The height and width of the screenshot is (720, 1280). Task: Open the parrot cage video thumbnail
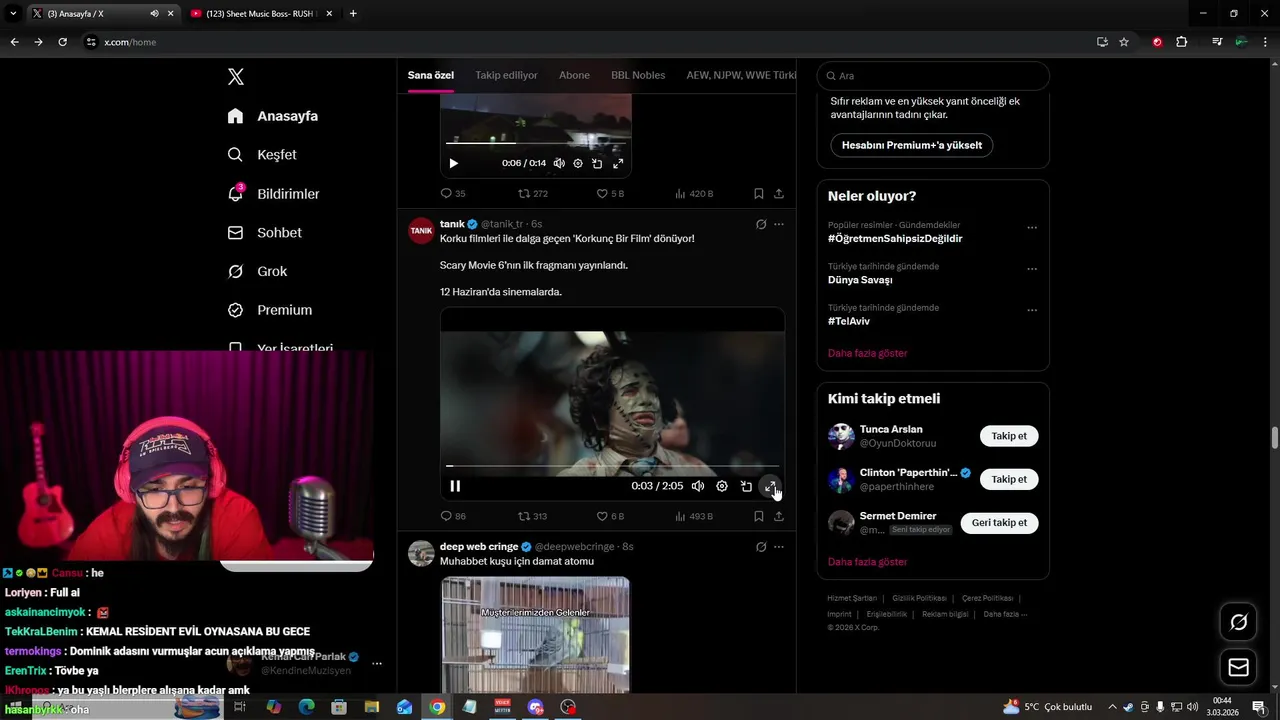pos(536,635)
